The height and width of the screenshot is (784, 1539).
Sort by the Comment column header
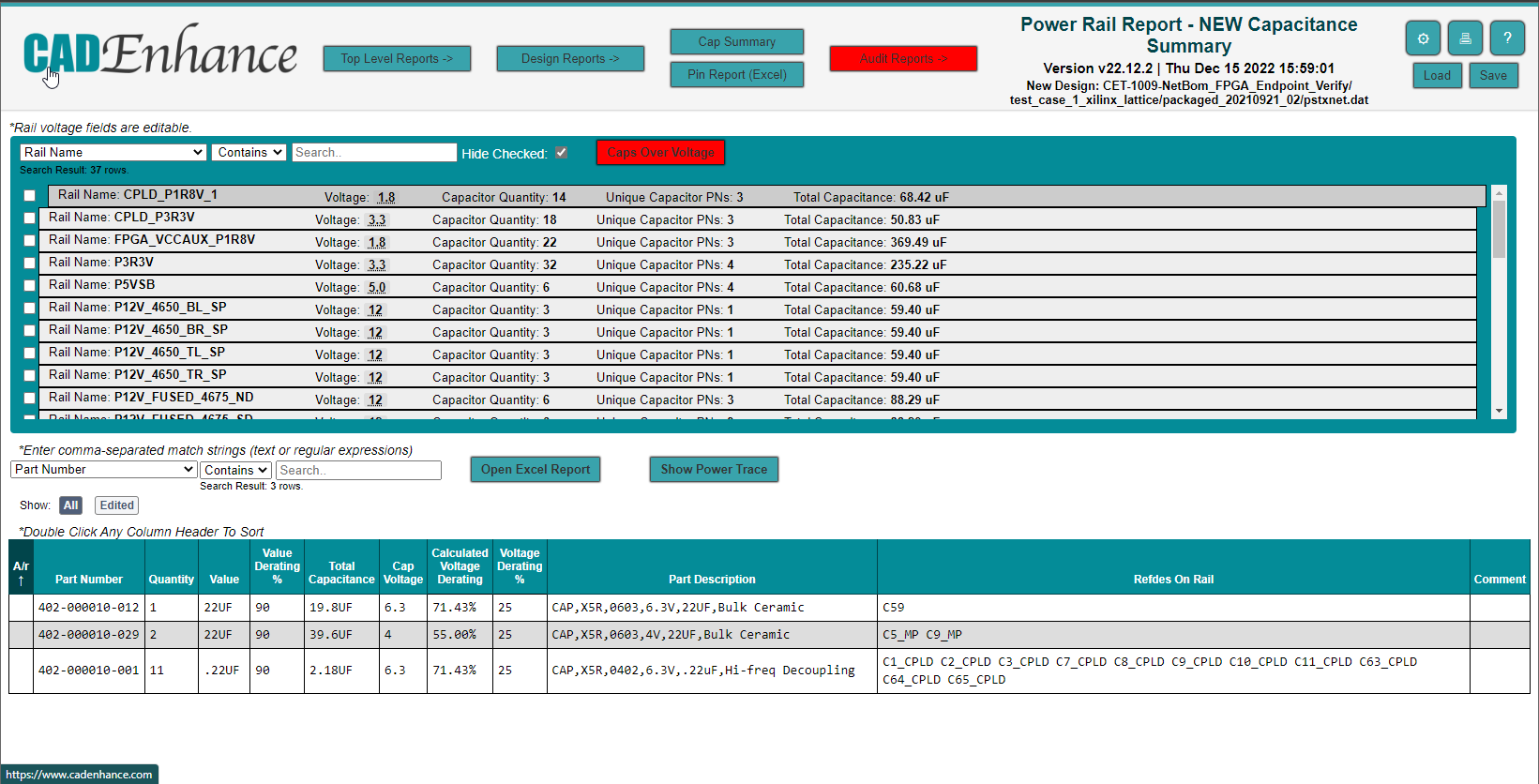pyautogui.click(x=1500, y=566)
